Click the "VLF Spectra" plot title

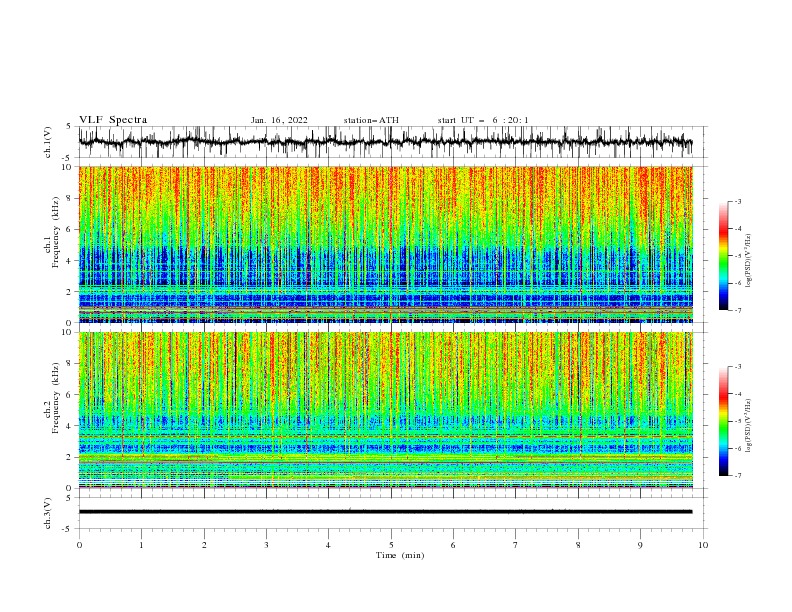click(113, 120)
